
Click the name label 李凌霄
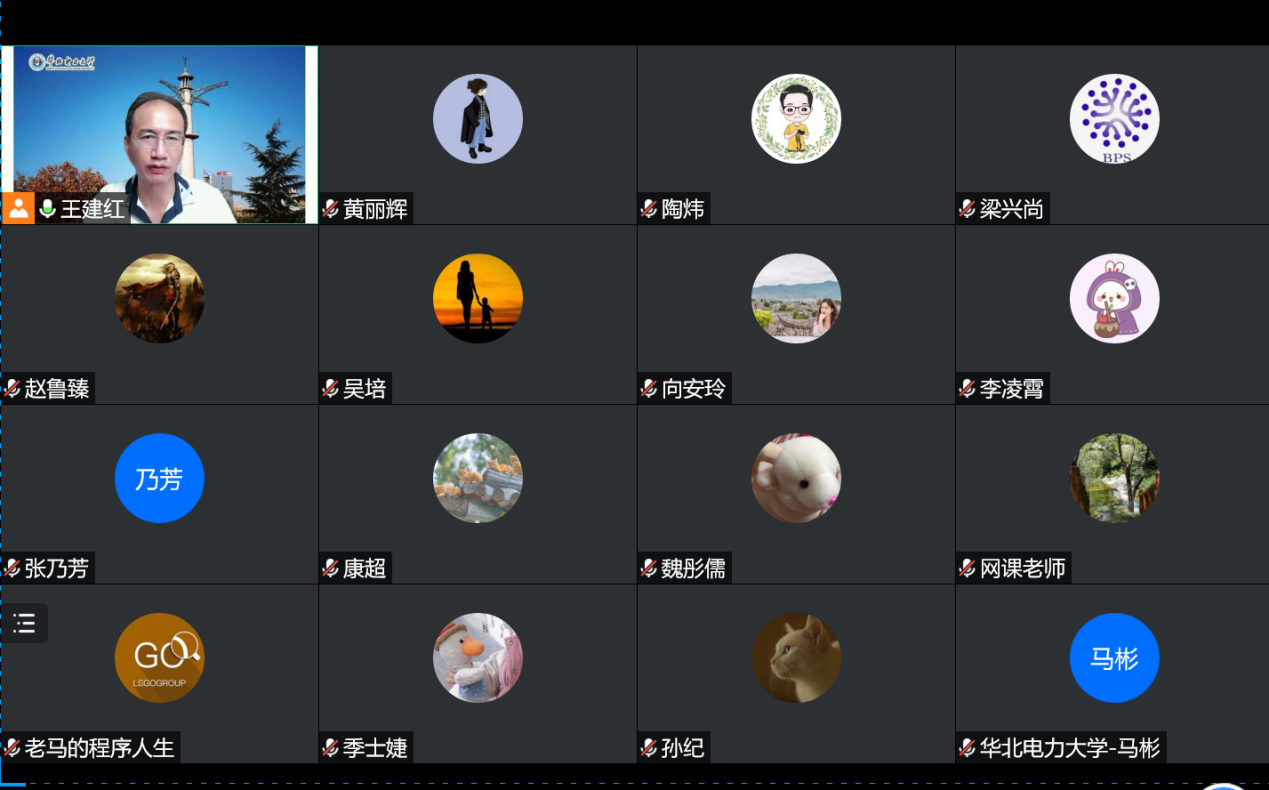pyautogui.click(x=1012, y=389)
